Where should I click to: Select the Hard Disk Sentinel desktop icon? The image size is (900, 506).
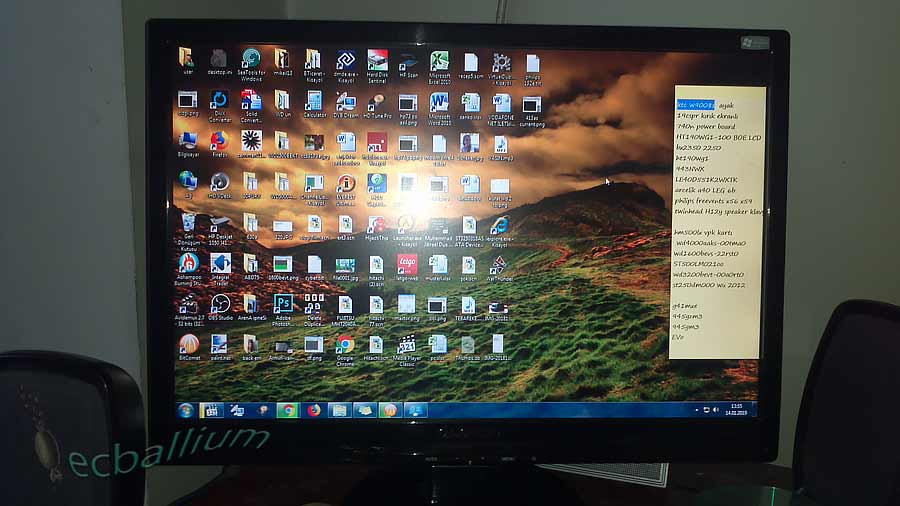tap(377, 61)
